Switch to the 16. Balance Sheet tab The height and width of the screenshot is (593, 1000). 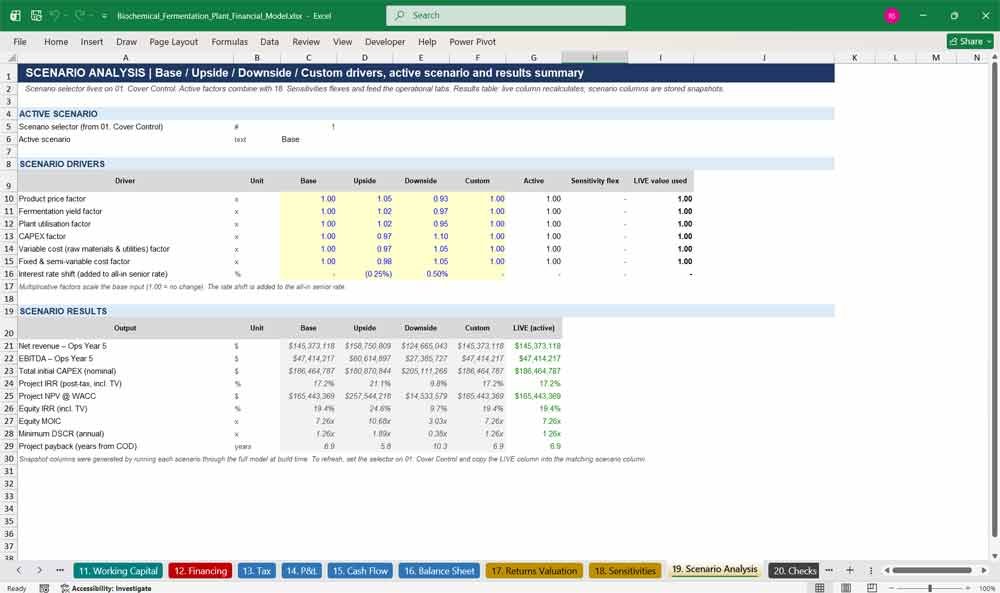pyautogui.click(x=439, y=571)
